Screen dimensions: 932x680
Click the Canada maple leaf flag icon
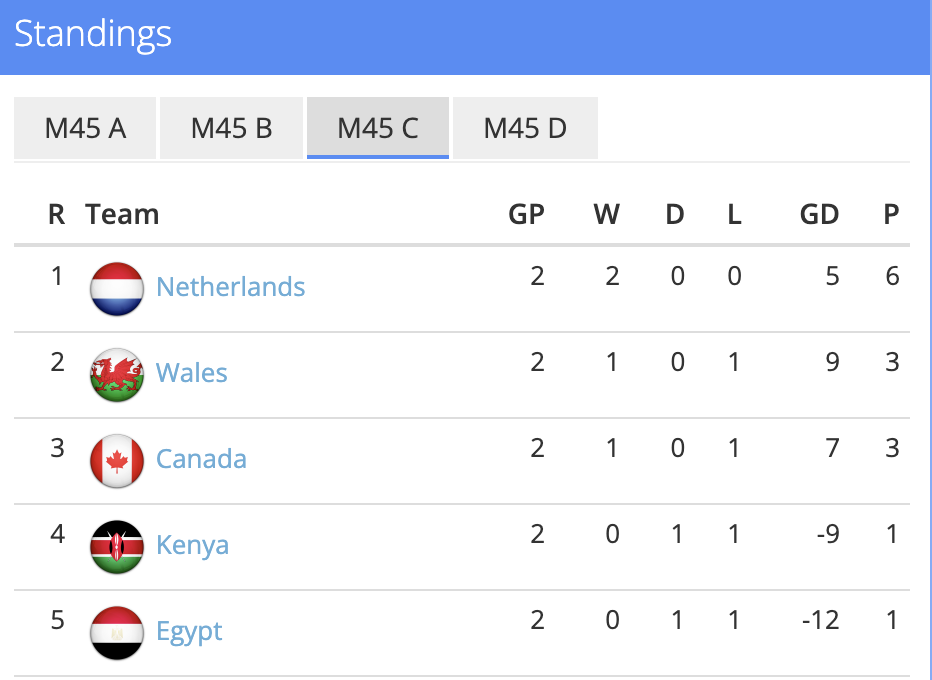pos(116,461)
